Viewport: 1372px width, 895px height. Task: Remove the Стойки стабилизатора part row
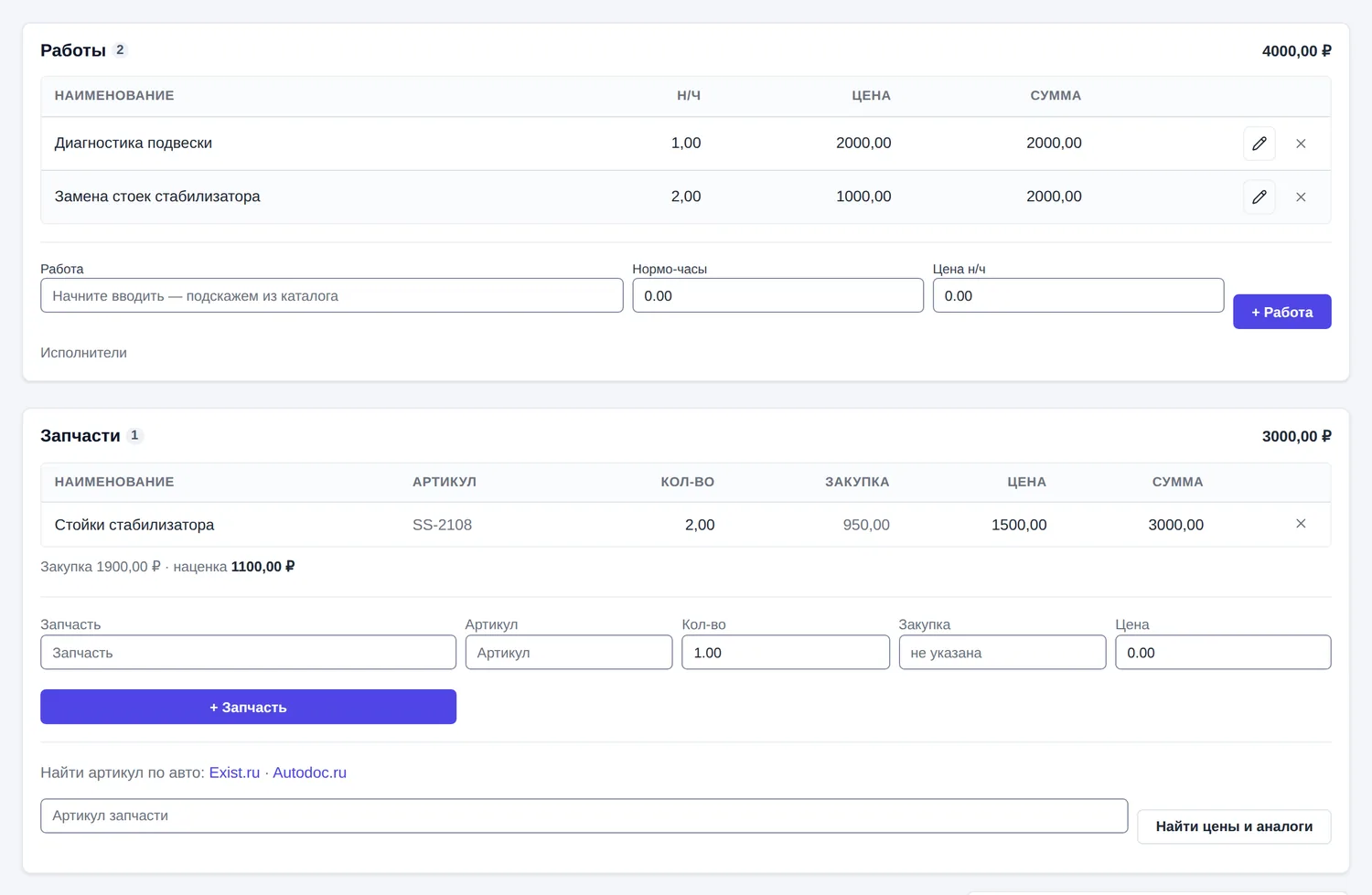[1301, 524]
